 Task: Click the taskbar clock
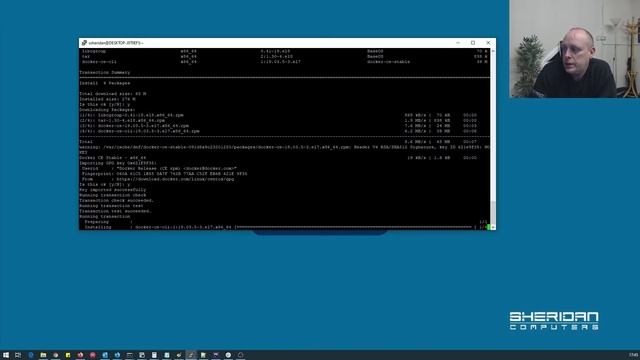click(633, 355)
